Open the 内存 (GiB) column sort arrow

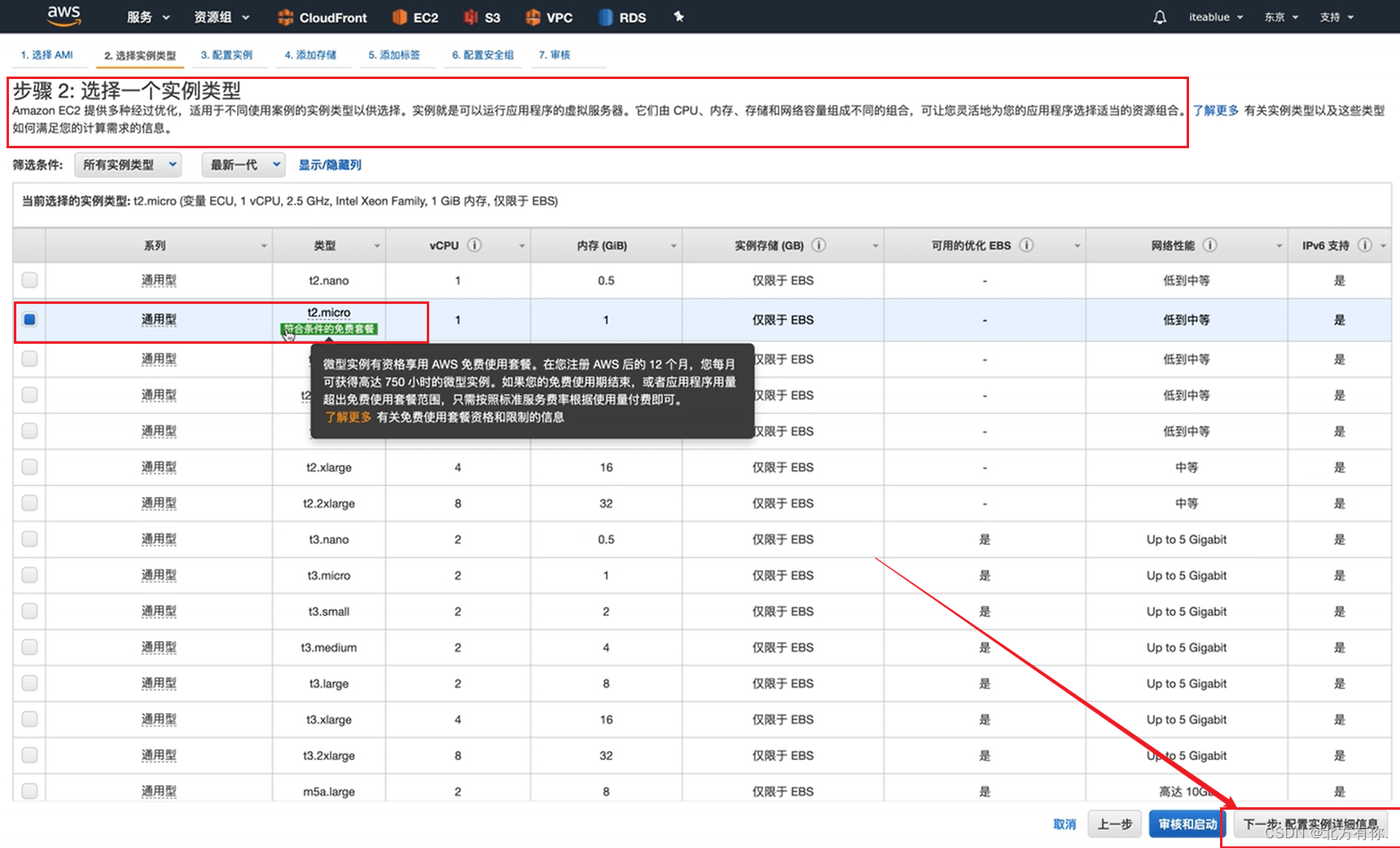[674, 246]
